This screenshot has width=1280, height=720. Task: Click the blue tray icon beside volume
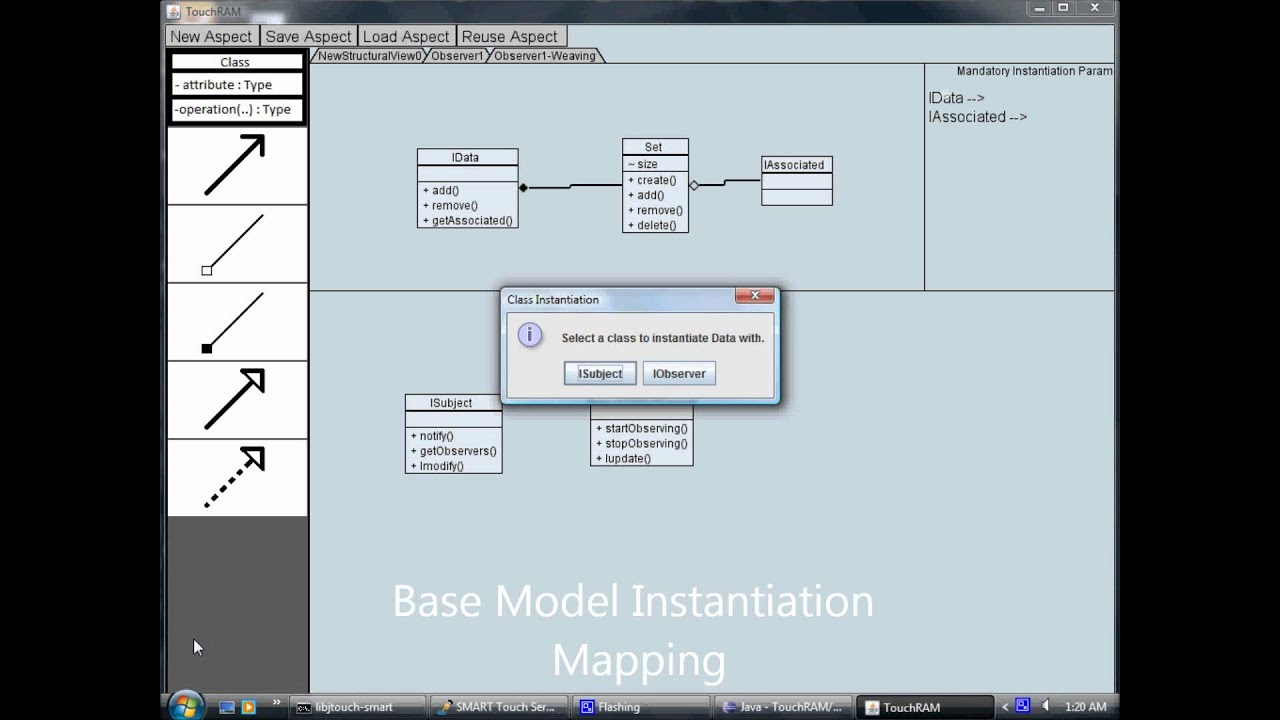point(1024,707)
